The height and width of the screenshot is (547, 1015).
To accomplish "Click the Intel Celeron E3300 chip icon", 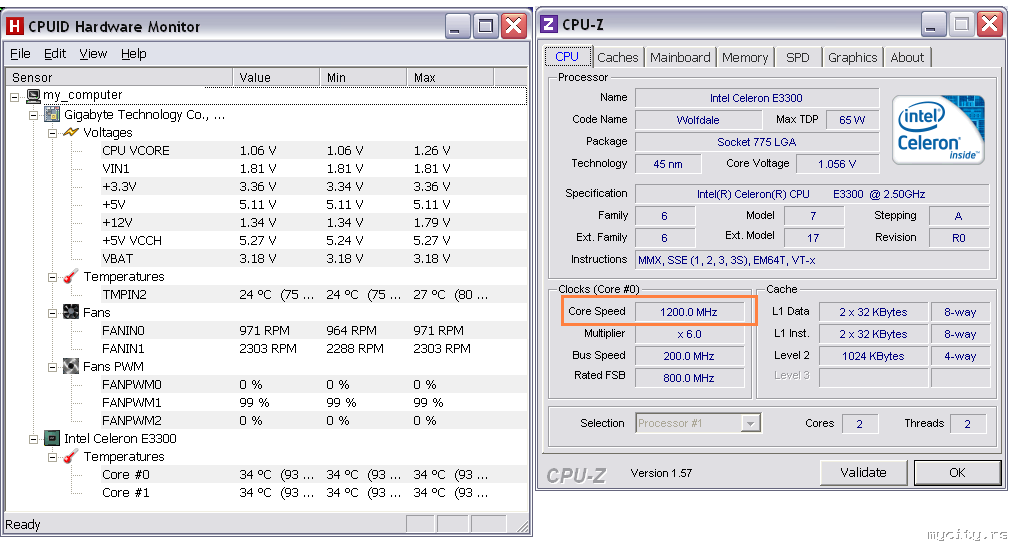I will 52,438.
